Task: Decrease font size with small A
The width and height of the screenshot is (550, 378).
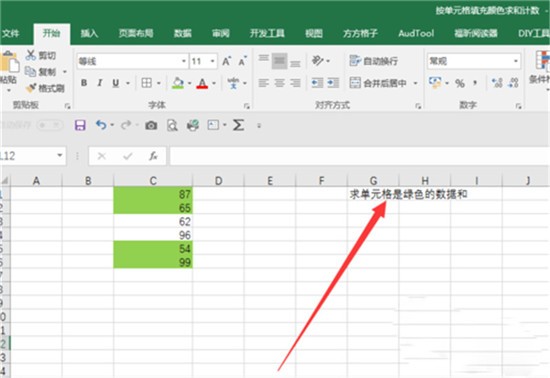Action: point(242,61)
